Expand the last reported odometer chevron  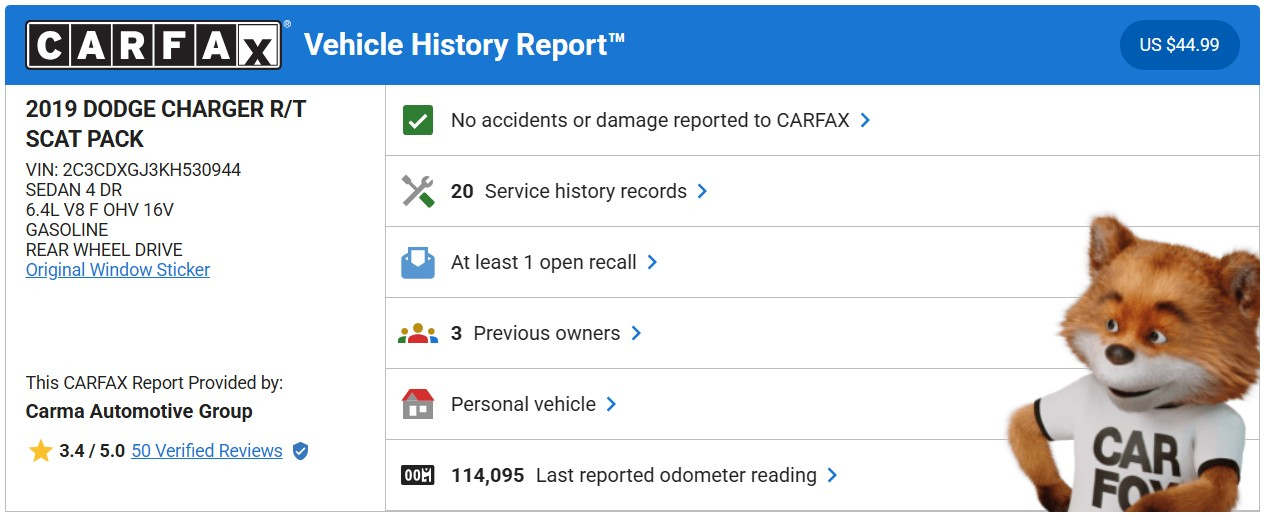(x=833, y=475)
